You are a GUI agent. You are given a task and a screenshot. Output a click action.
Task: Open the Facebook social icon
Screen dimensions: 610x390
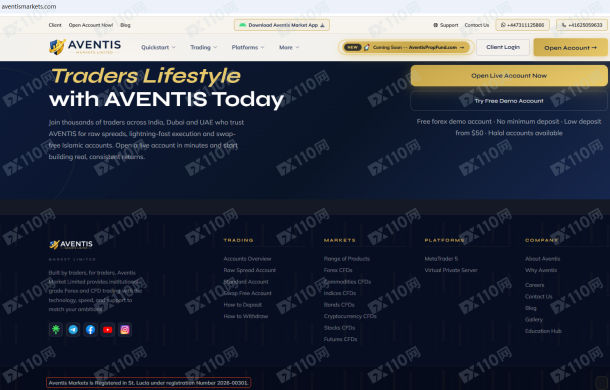coord(90,330)
